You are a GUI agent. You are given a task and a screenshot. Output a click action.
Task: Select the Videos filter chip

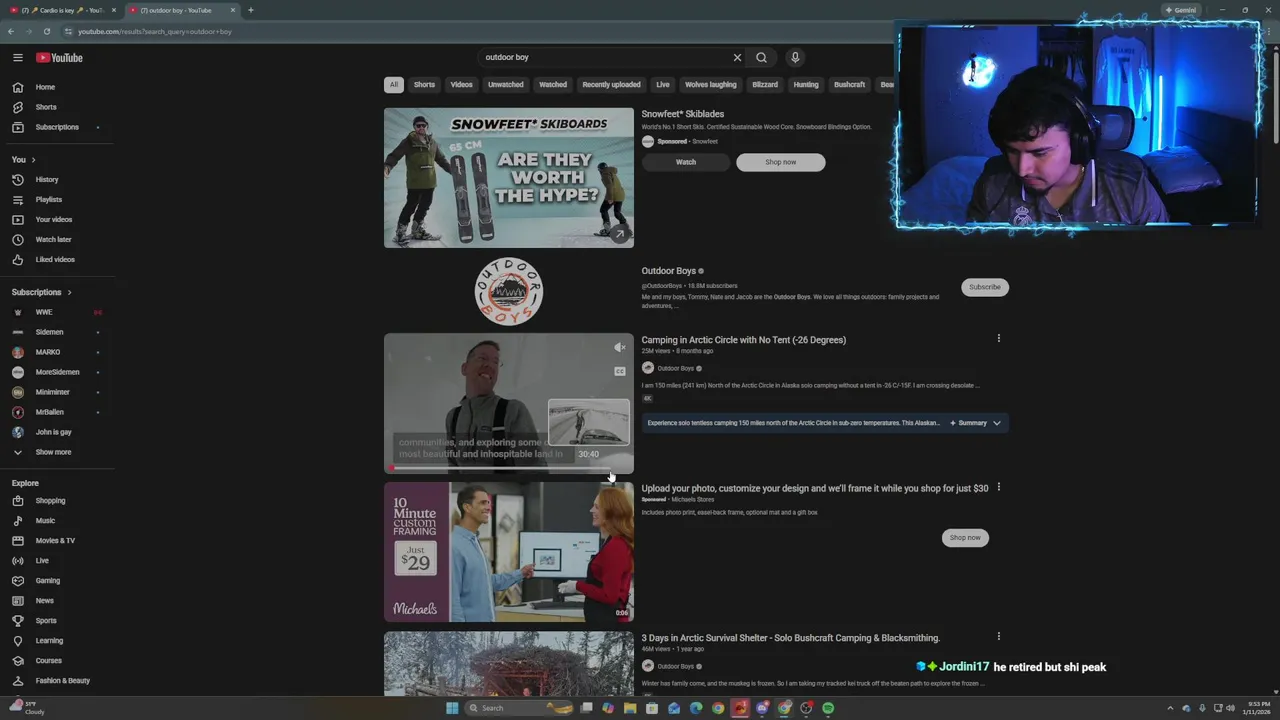(x=461, y=85)
